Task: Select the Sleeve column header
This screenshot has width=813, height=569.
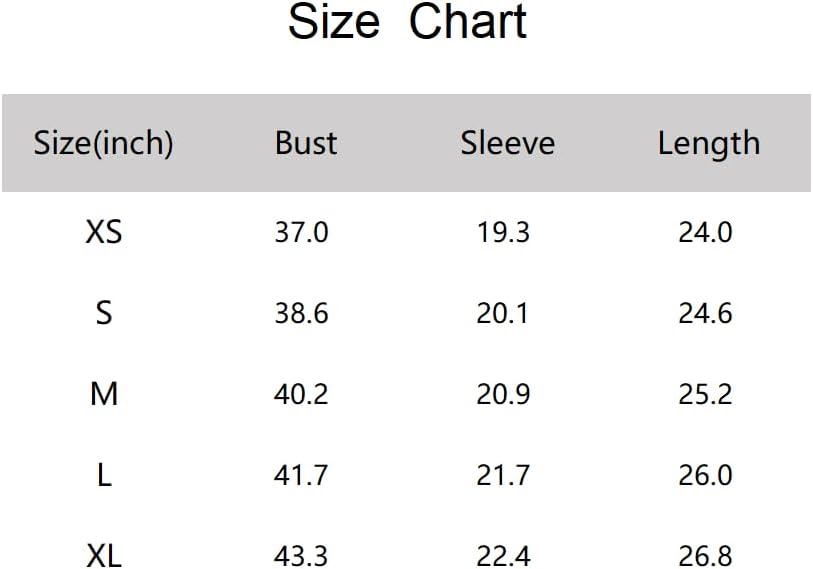Action: [507, 143]
